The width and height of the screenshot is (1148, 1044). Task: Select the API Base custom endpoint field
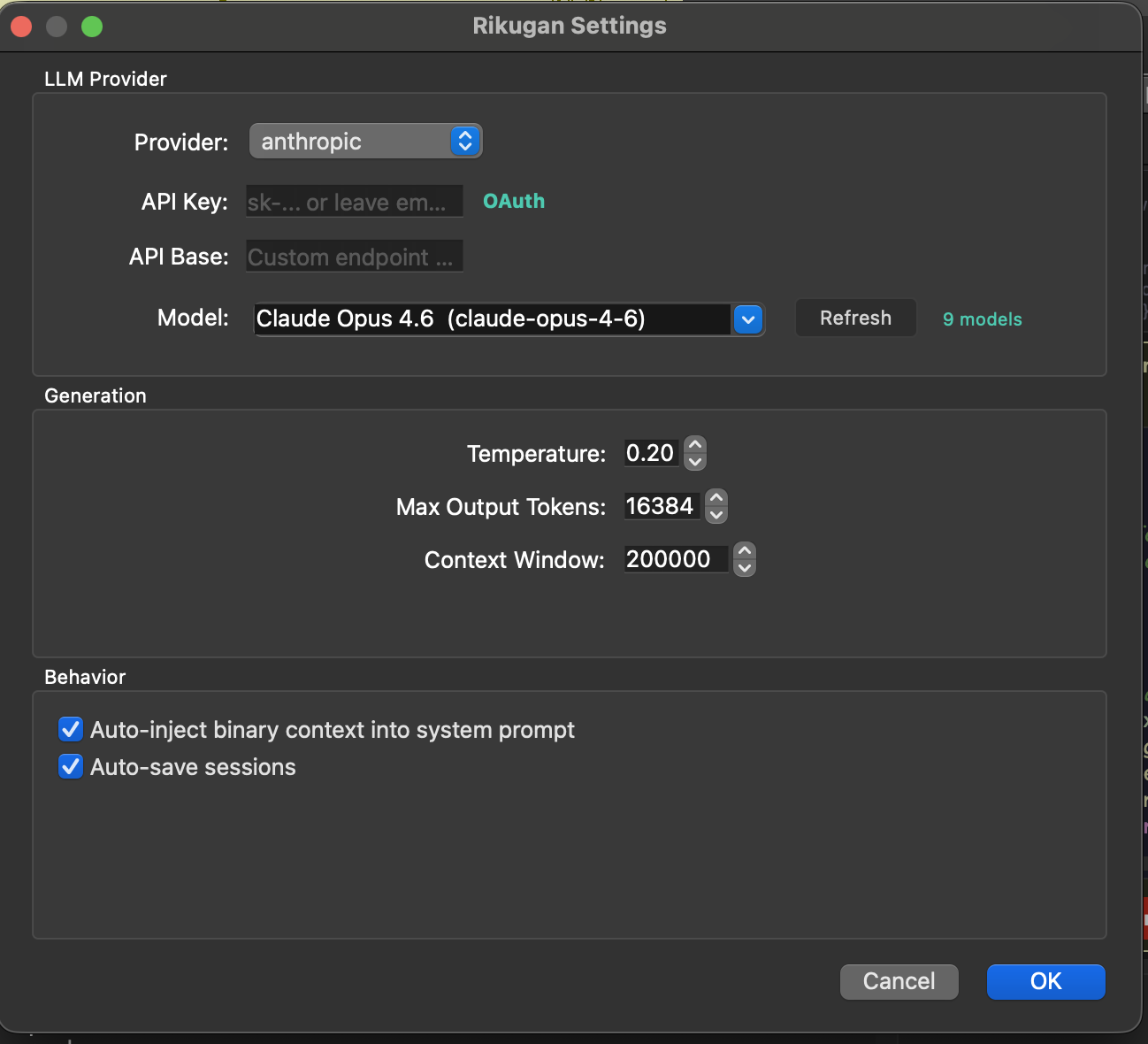[x=354, y=256]
